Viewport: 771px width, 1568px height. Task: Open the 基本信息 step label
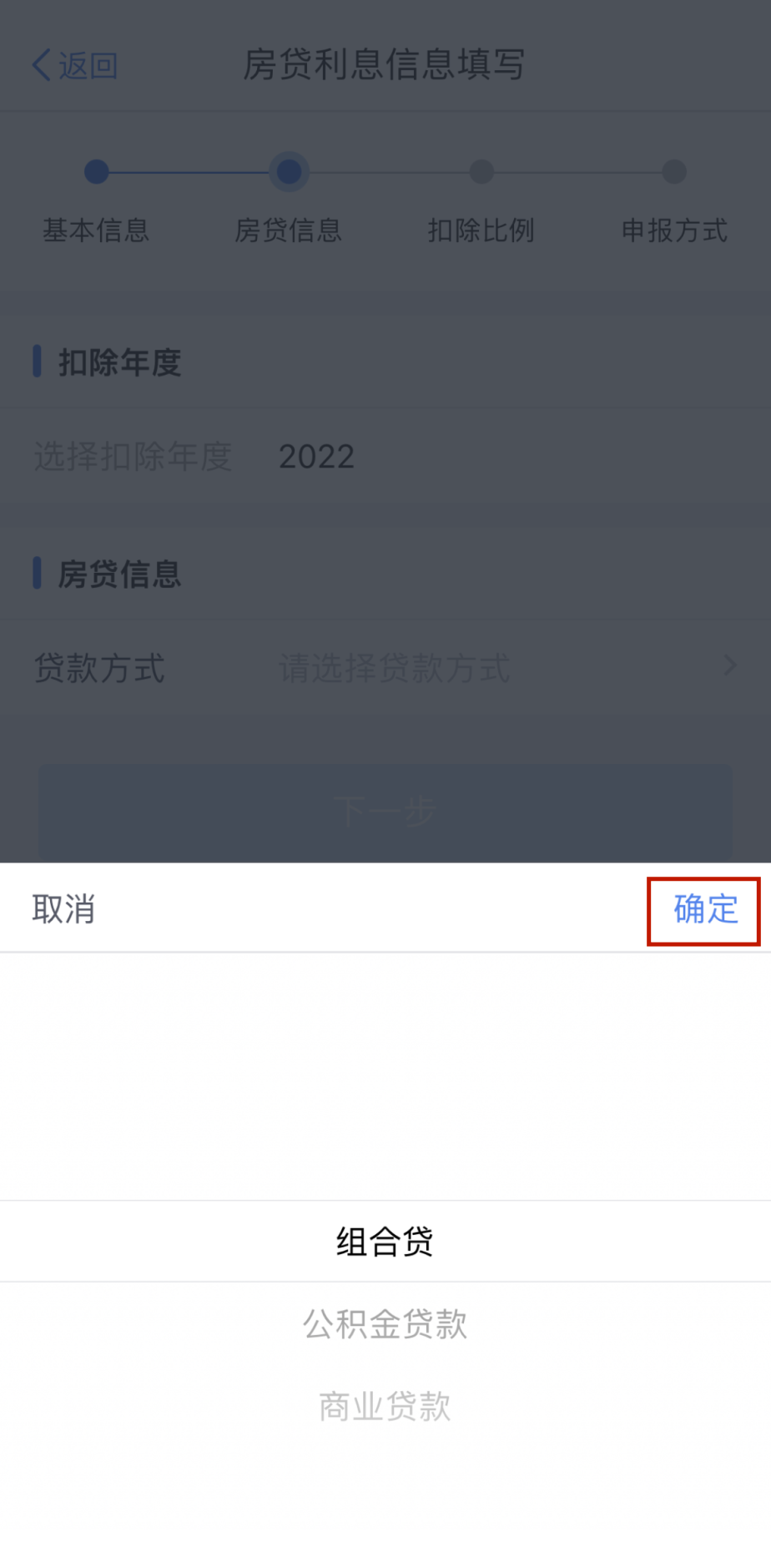96,230
